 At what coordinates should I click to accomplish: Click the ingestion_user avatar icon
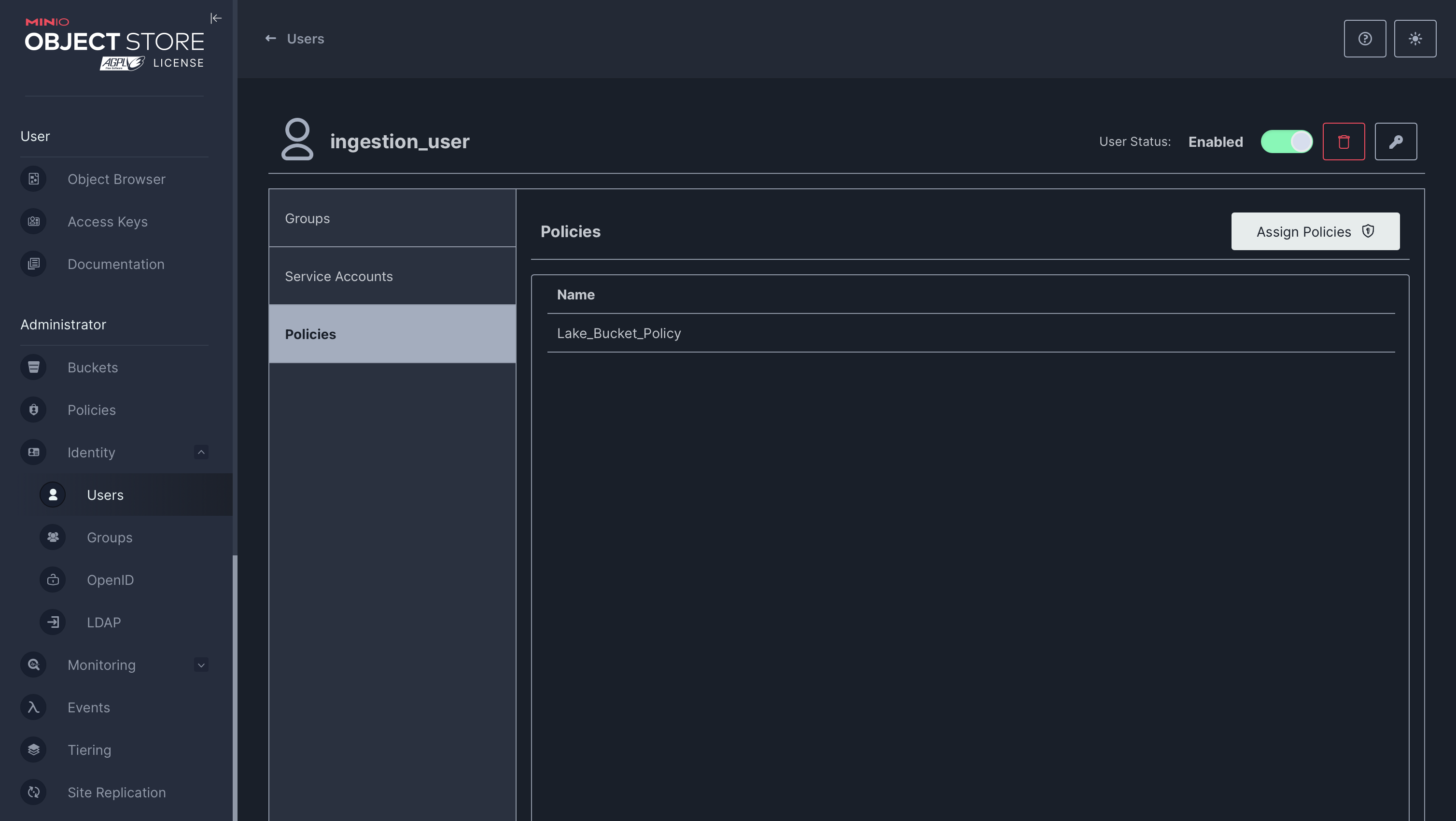[297, 139]
